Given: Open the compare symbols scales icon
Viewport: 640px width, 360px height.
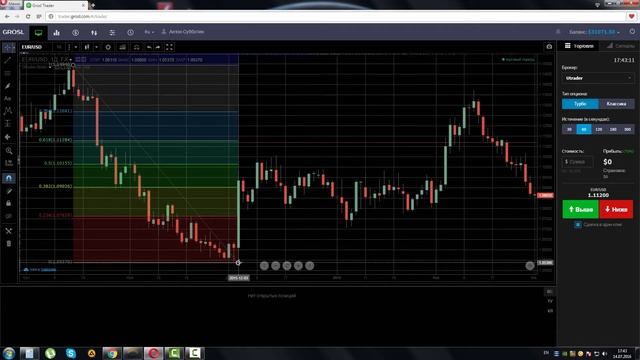Looking at the screenshot, I should (x=137, y=47).
